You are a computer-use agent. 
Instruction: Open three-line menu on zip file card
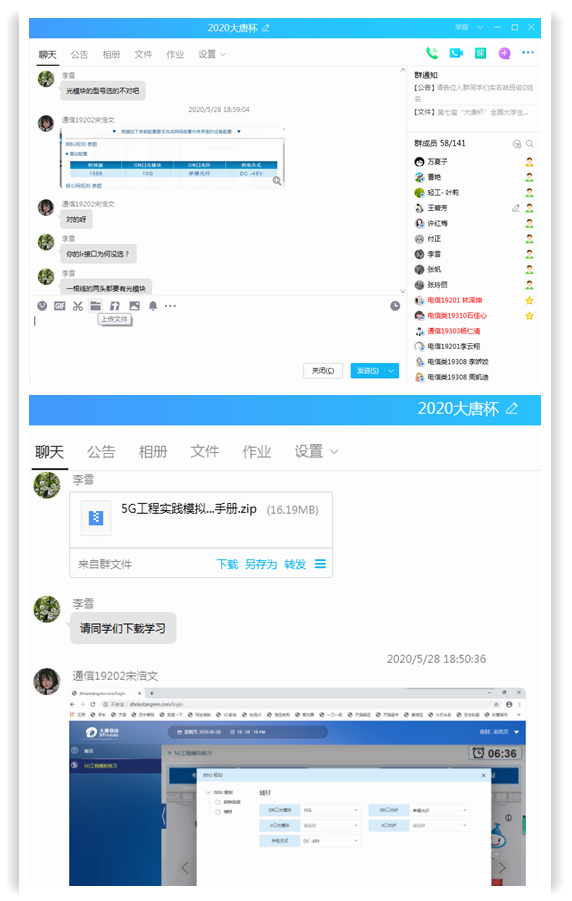pyautogui.click(x=320, y=564)
